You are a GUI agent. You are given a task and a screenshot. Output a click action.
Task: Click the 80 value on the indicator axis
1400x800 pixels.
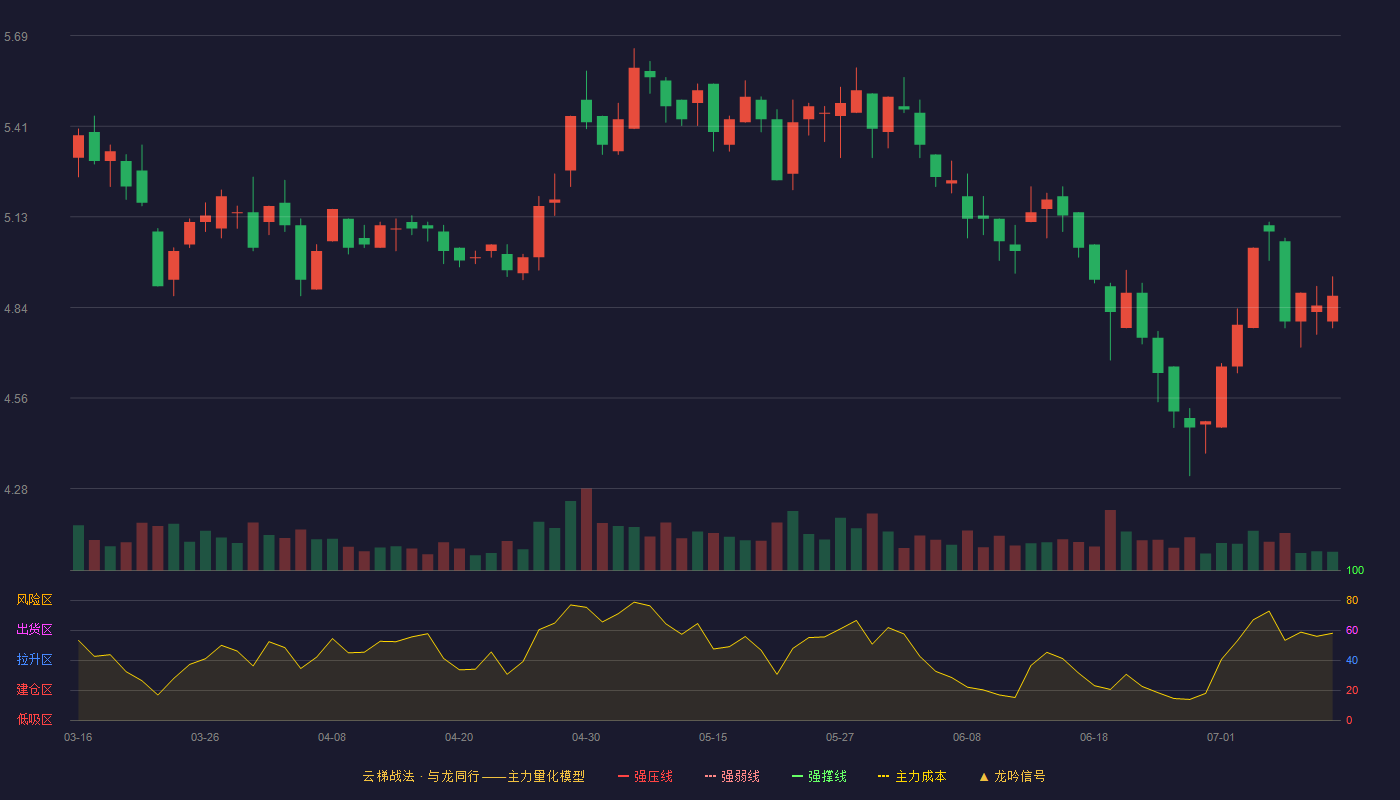pyautogui.click(x=1352, y=600)
